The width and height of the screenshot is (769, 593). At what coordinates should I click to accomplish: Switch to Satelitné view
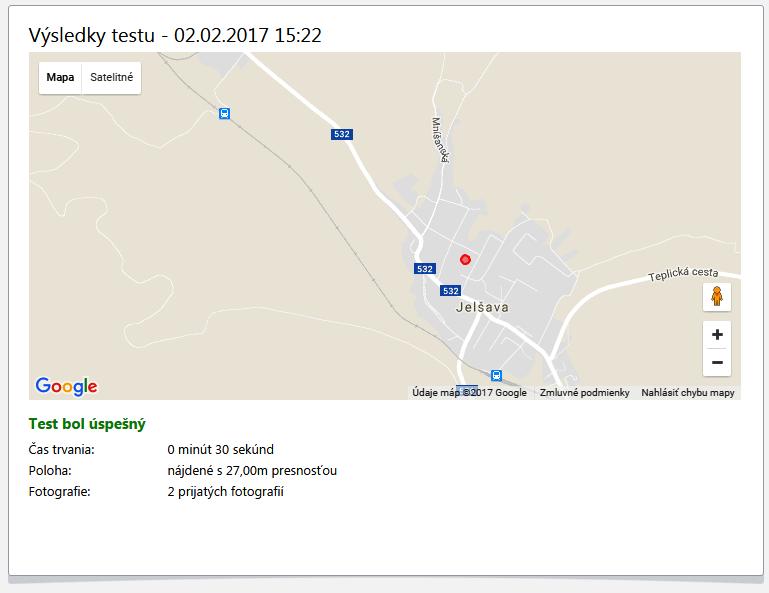(x=111, y=77)
